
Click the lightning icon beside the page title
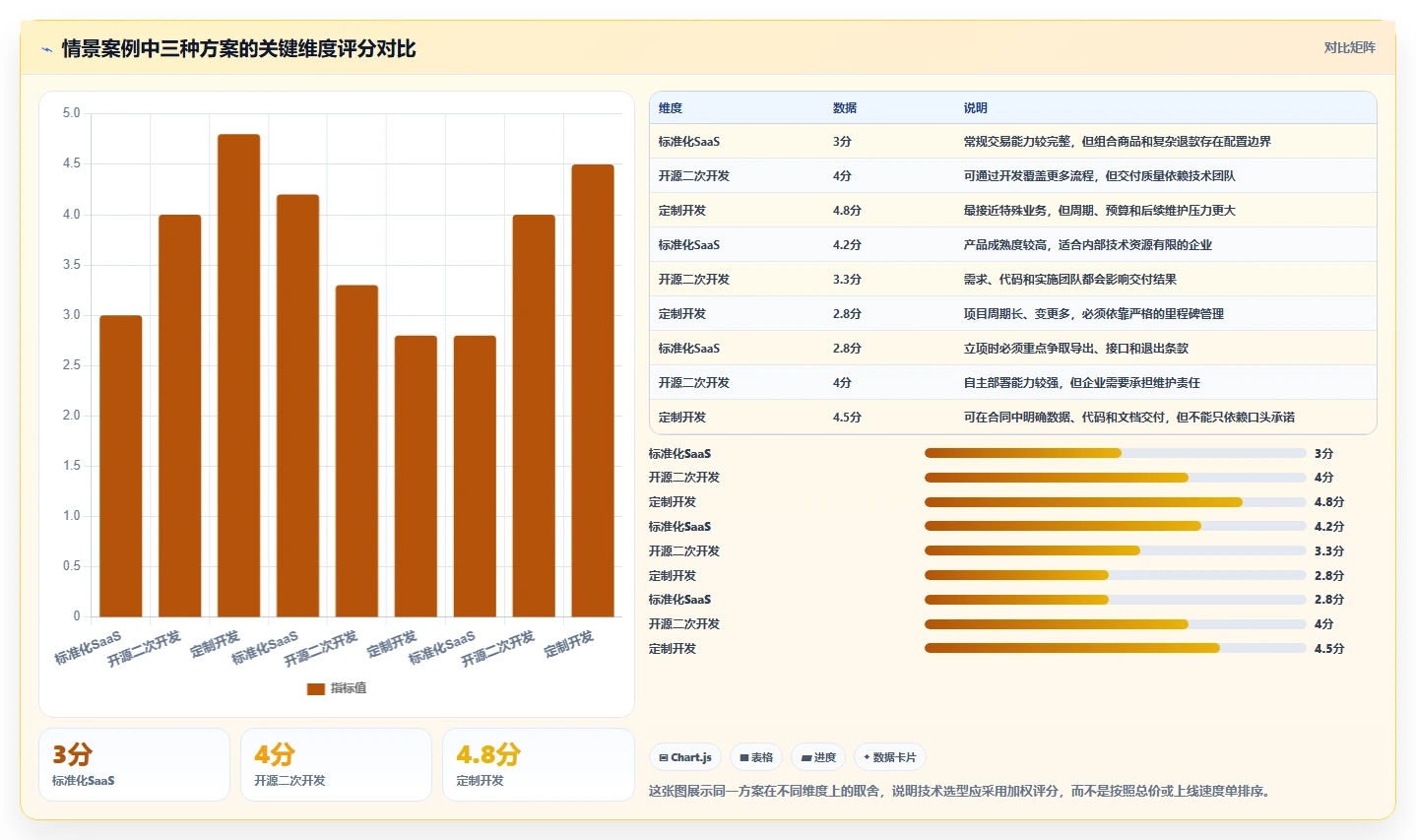point(46,49)
